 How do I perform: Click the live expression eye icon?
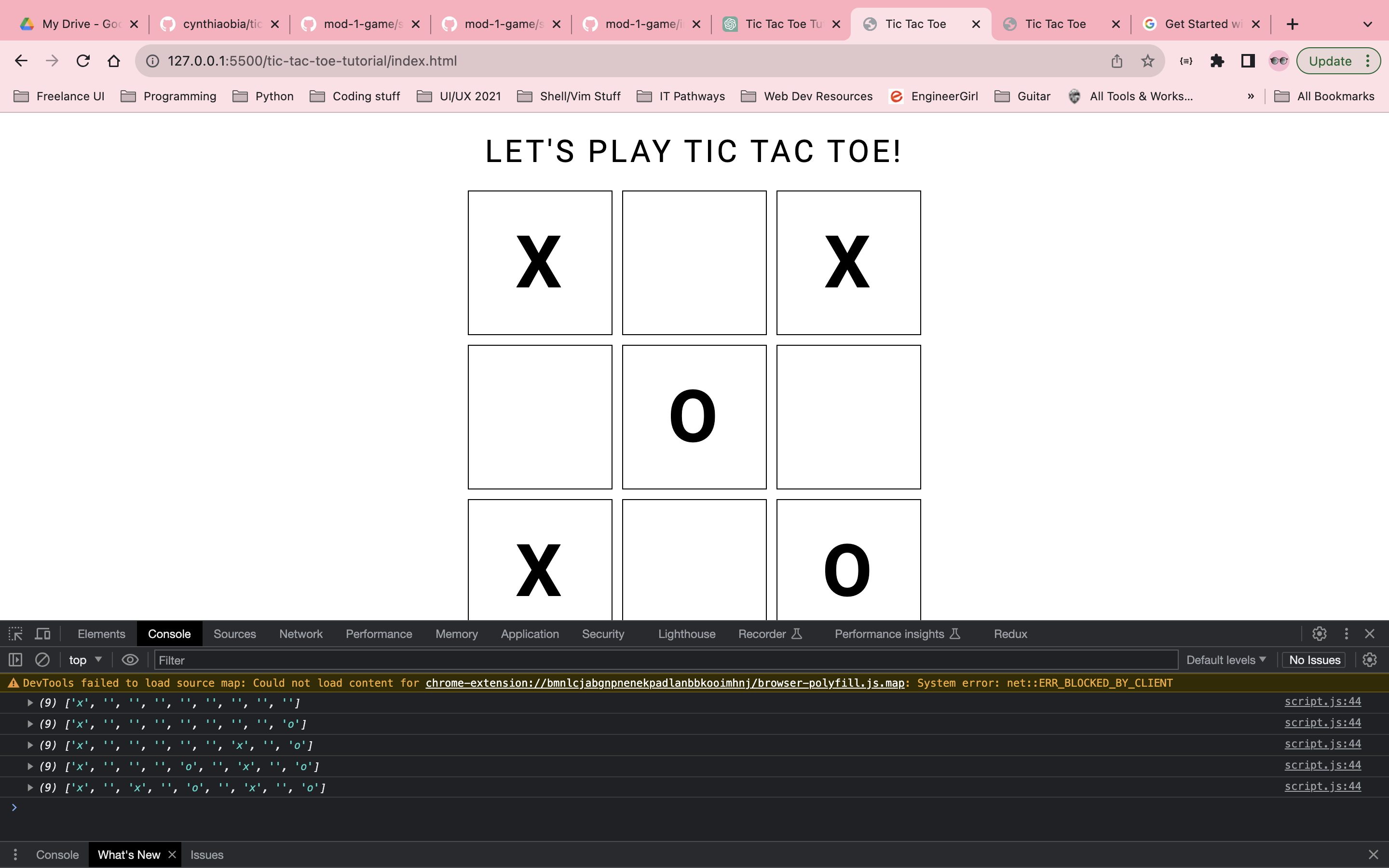pos(130,660)
